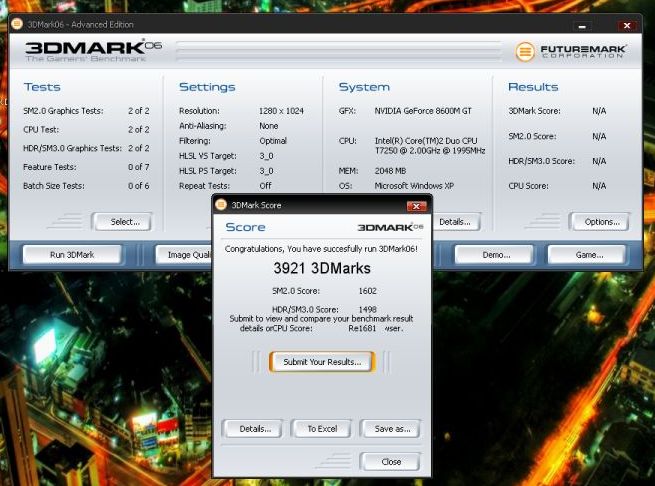Click the CPU Test count 2 of 2

pos(139,130)
